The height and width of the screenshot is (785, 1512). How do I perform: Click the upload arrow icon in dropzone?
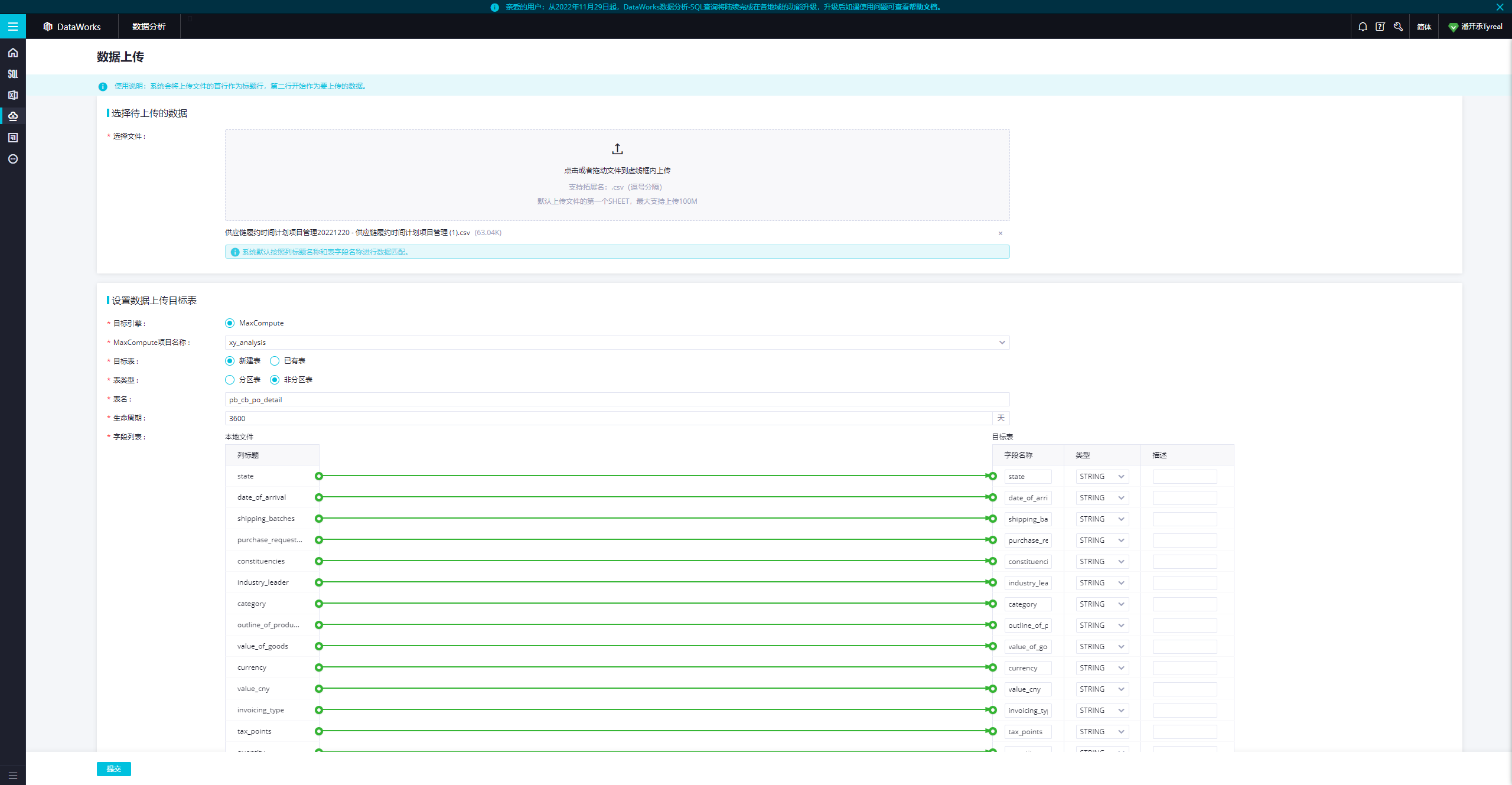pyautogui.click(x=617, y=149)
